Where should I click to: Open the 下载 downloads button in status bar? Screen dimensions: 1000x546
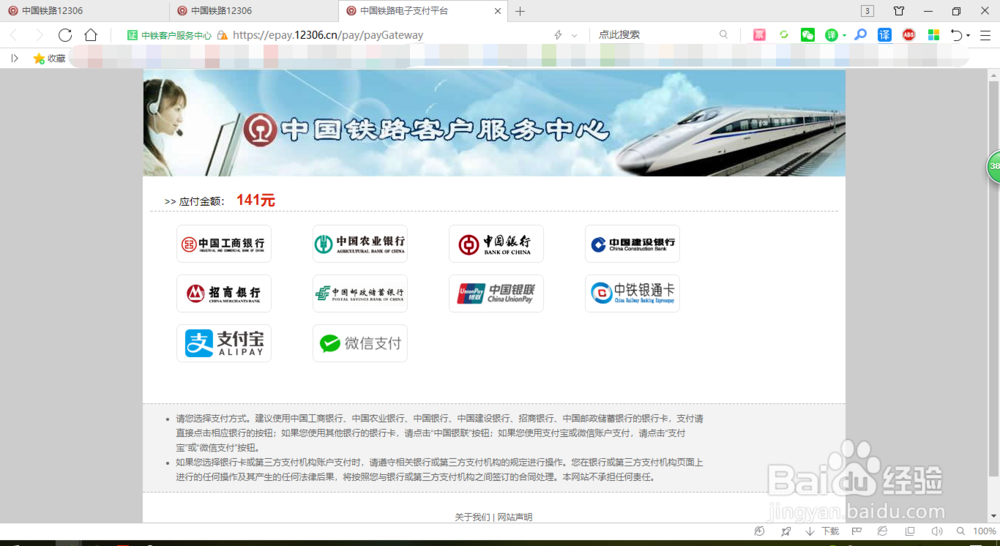click(822, 531)
